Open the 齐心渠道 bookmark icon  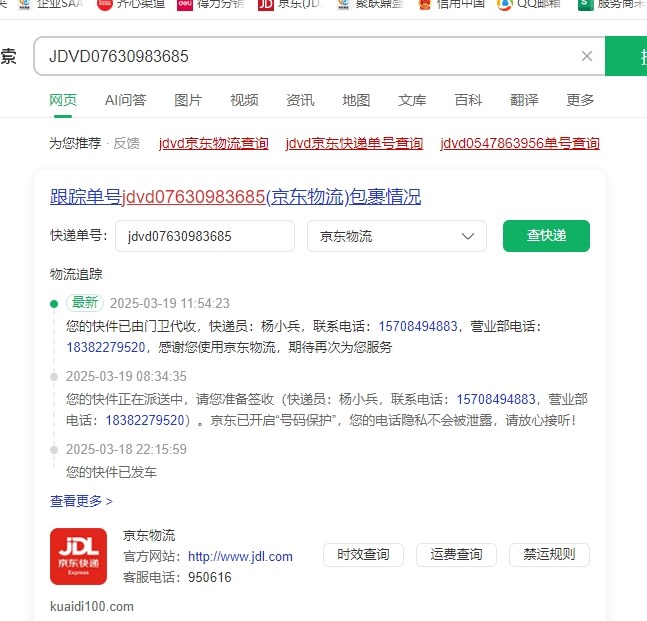104,4
